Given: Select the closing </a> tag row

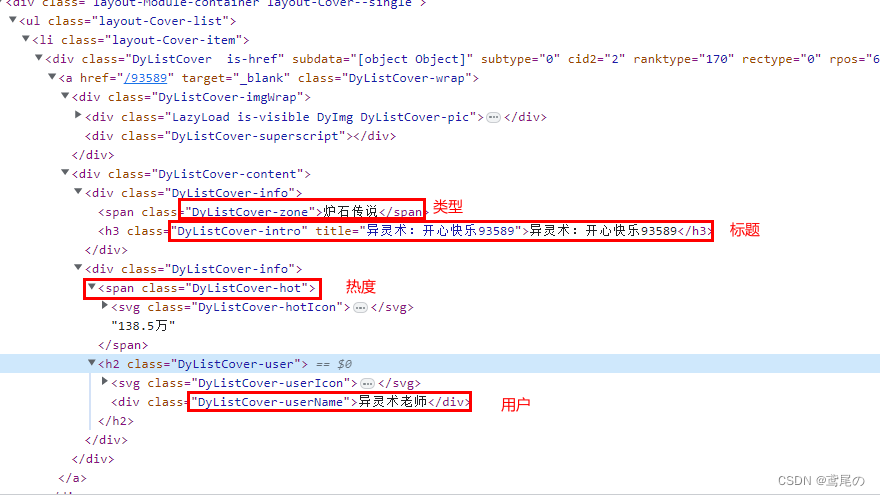Looking at the screenshot, I should [x=72, y=478].
